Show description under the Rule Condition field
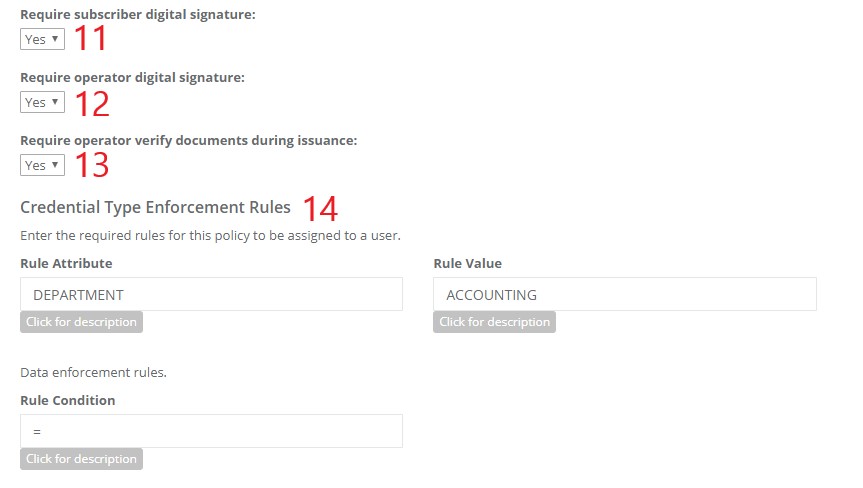The height and width of the screenshot is (488, 863). 81,459
